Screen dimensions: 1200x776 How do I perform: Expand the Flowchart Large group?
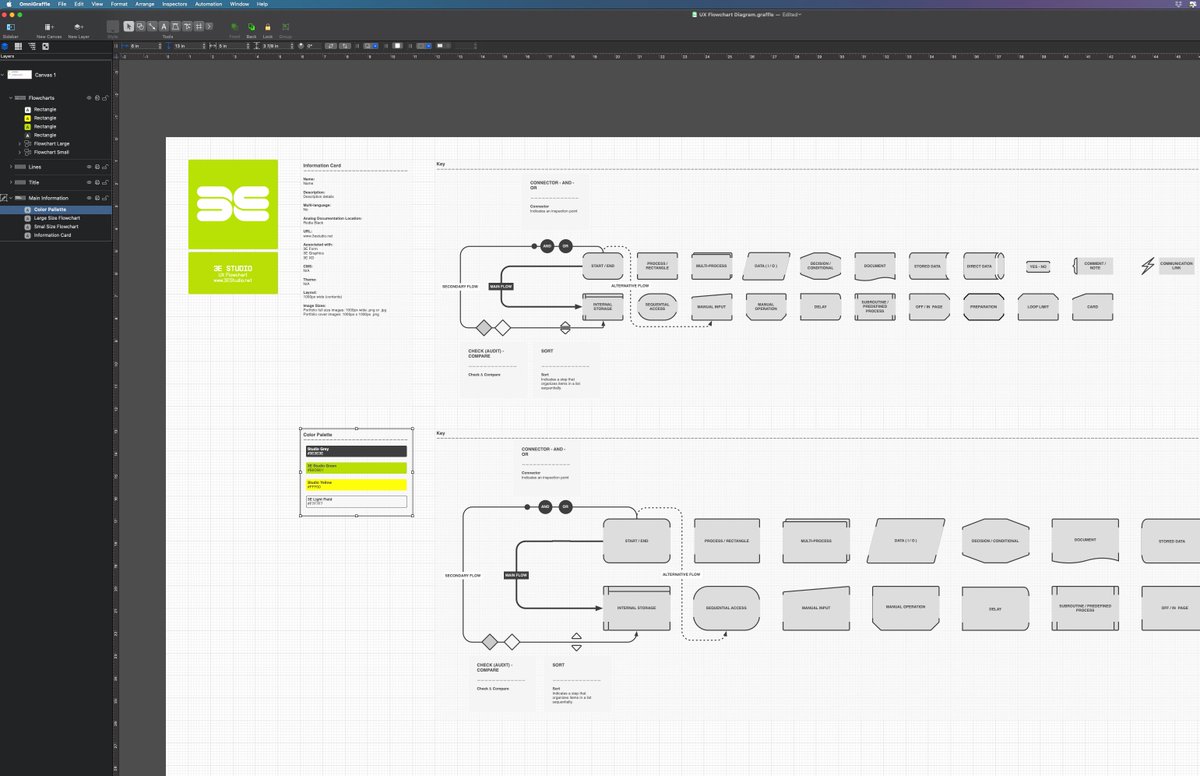coord(19,144)
